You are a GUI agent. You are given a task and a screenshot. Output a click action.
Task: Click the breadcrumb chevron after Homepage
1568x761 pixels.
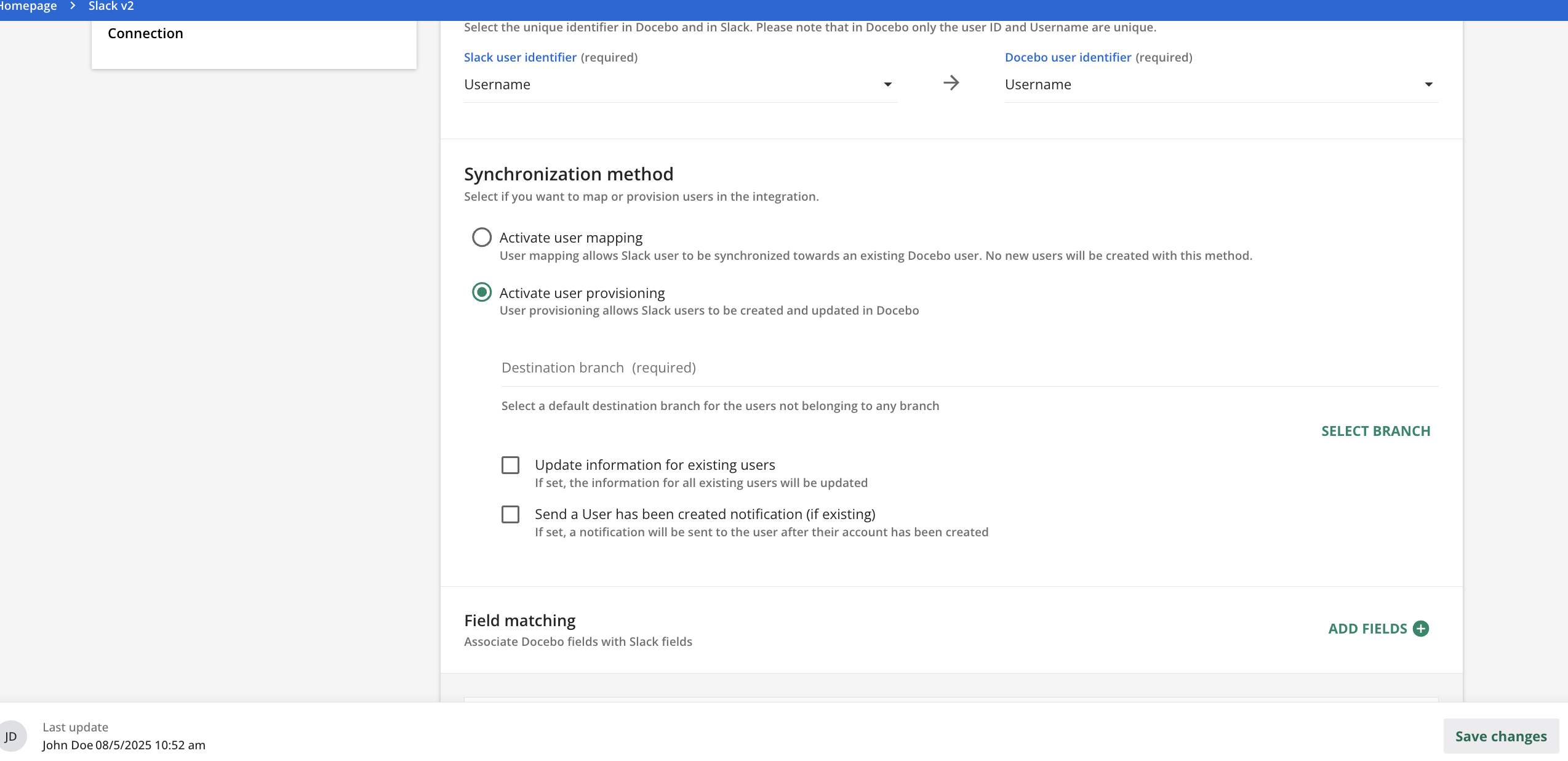tap(73, 6)
